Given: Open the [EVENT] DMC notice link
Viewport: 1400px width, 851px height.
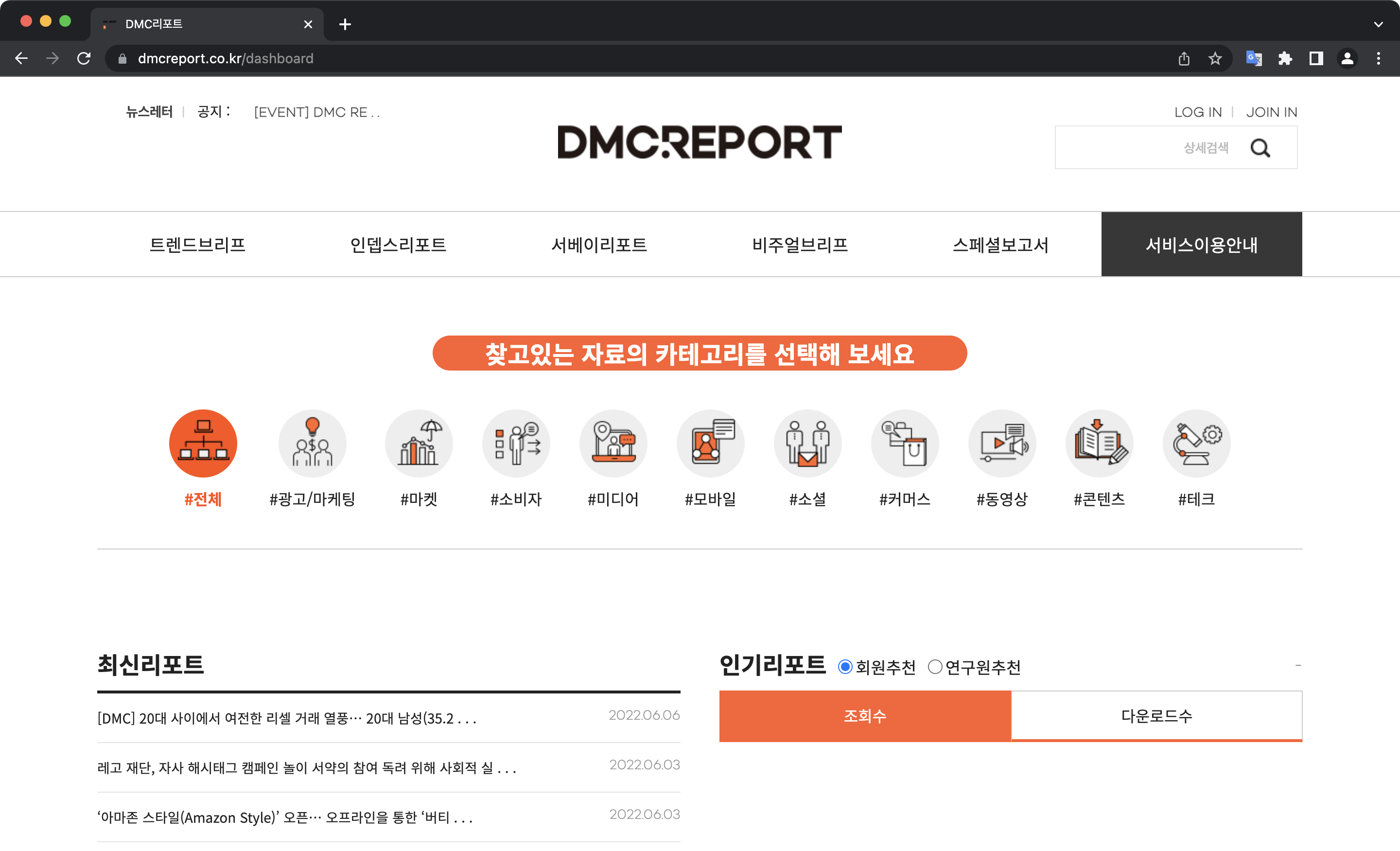Looking at the screenshot, I should pyautogui.click(x=317, y=112).
